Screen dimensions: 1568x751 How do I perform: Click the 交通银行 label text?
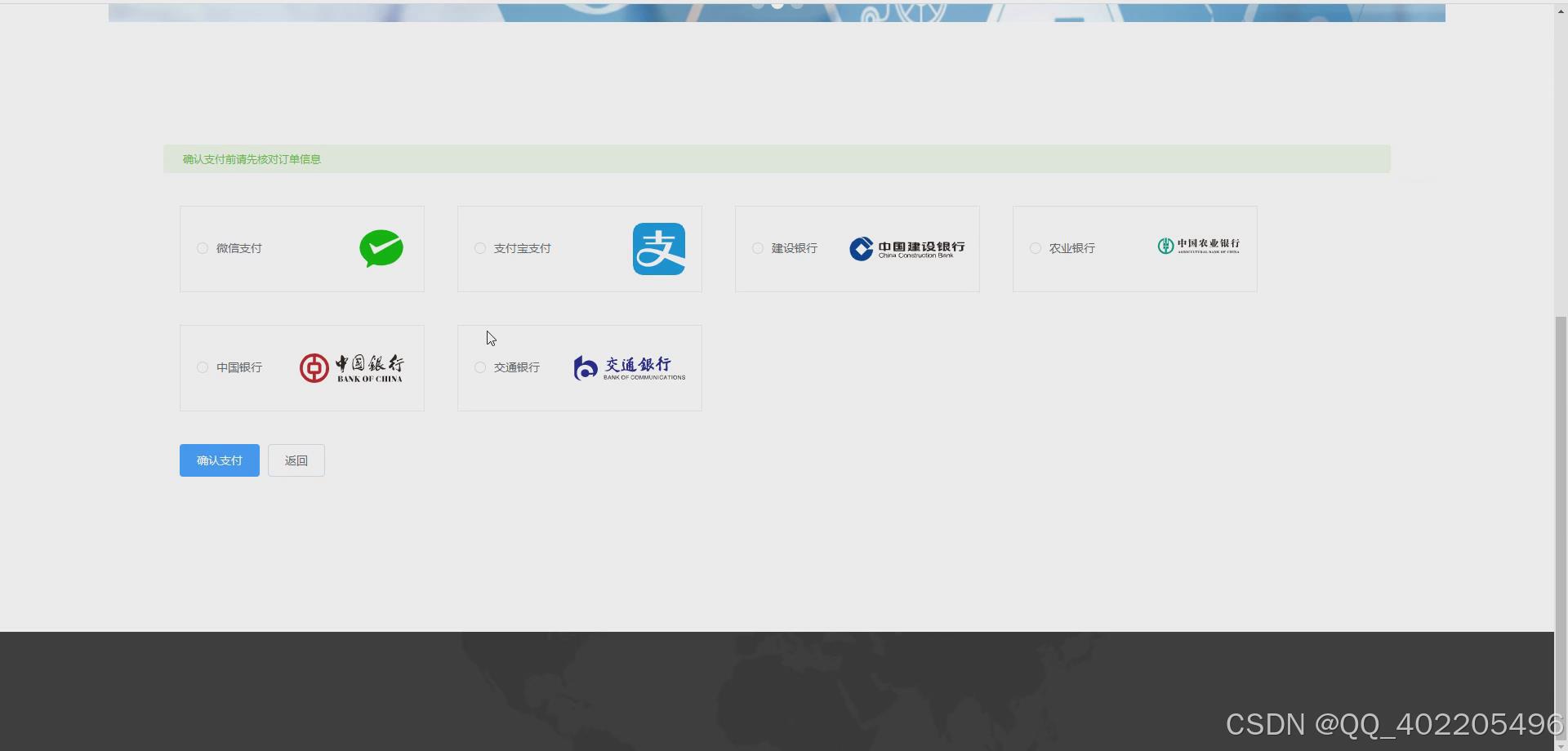coord(517,367)
